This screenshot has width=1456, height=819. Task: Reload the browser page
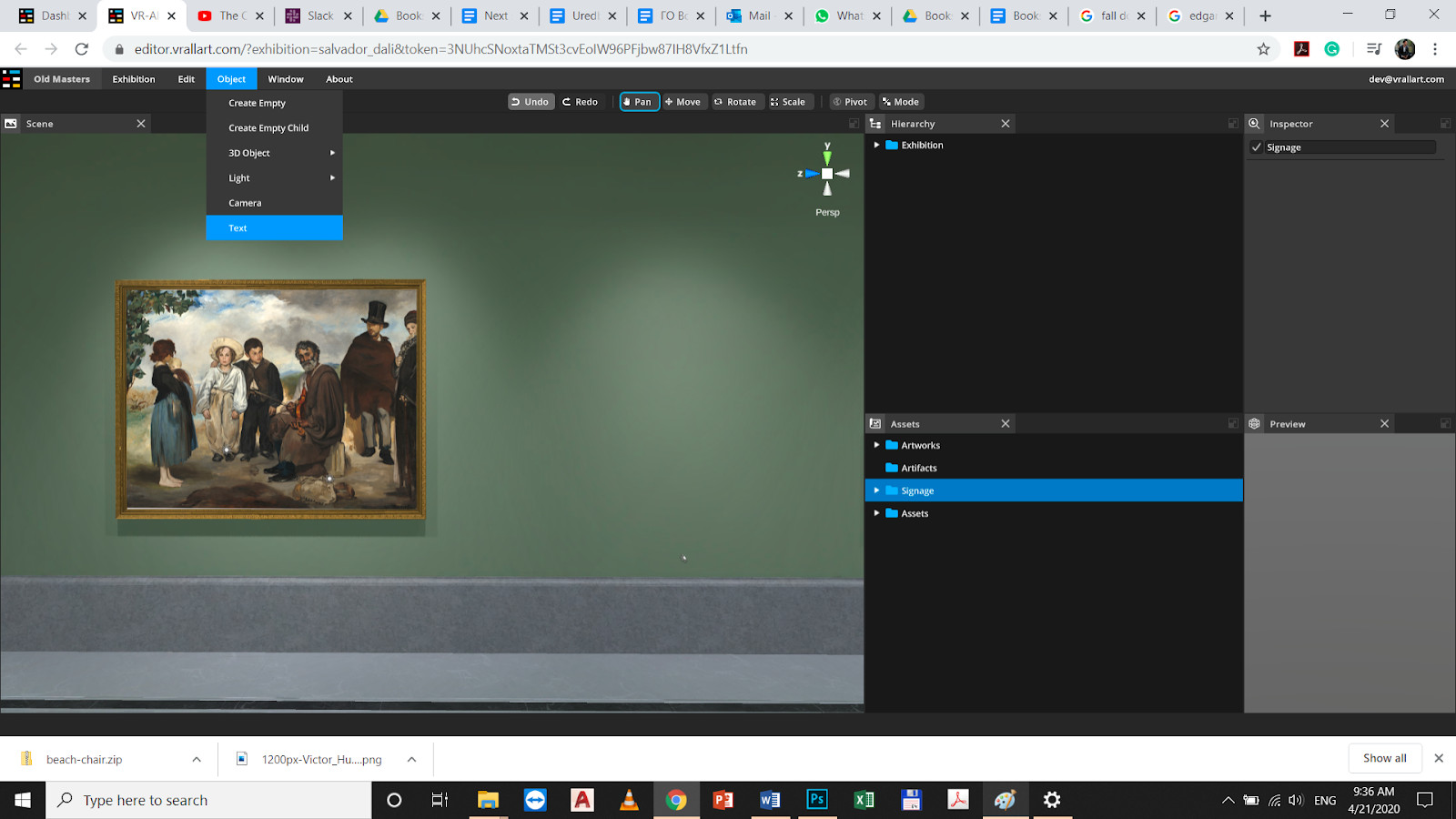click(x=82, y=49)
